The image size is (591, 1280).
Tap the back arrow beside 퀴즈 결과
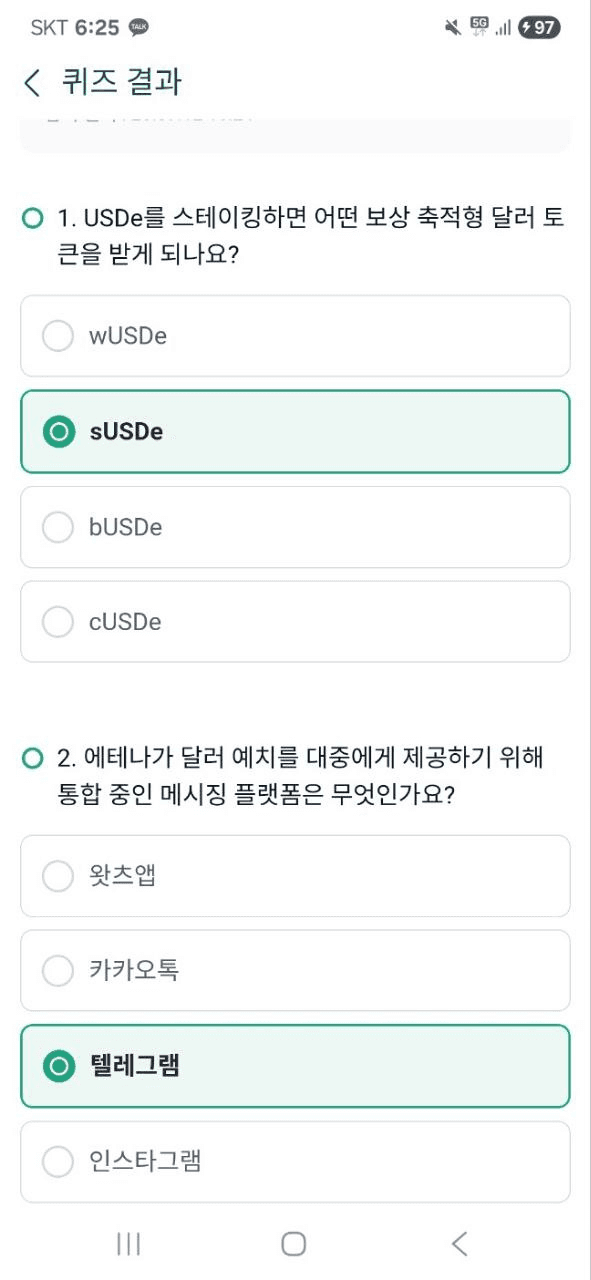[x=33, y=82]
